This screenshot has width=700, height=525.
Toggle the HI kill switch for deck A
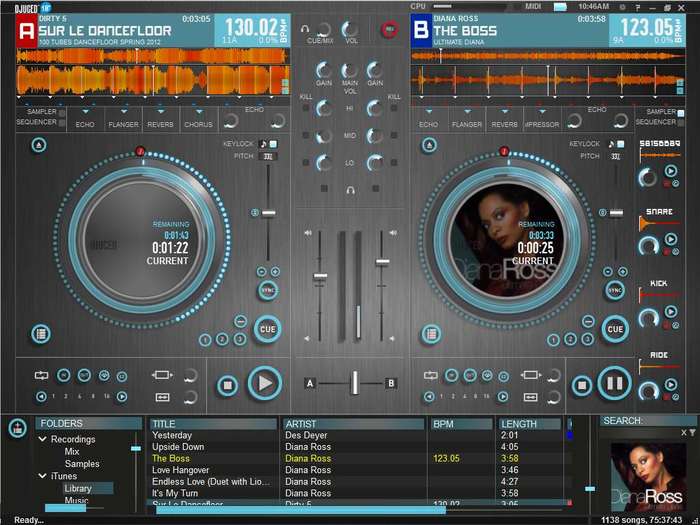(306, 108)
